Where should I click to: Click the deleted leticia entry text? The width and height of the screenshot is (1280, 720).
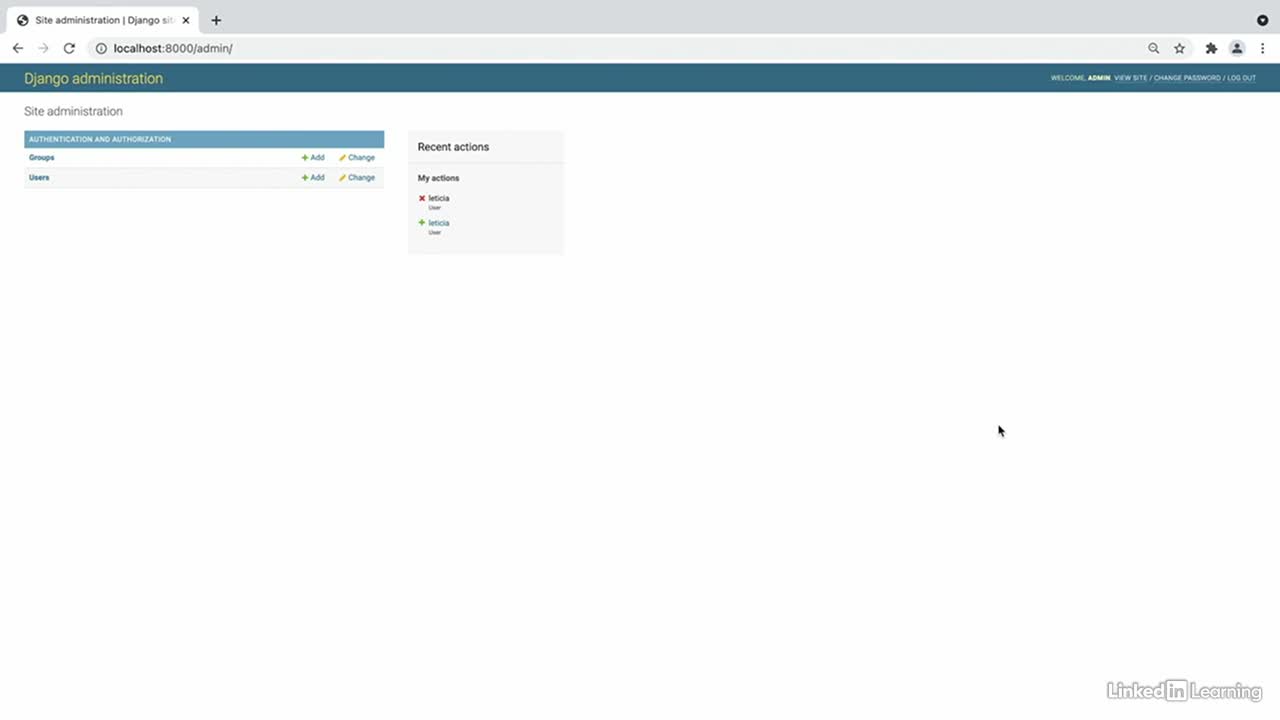point(439,198)
